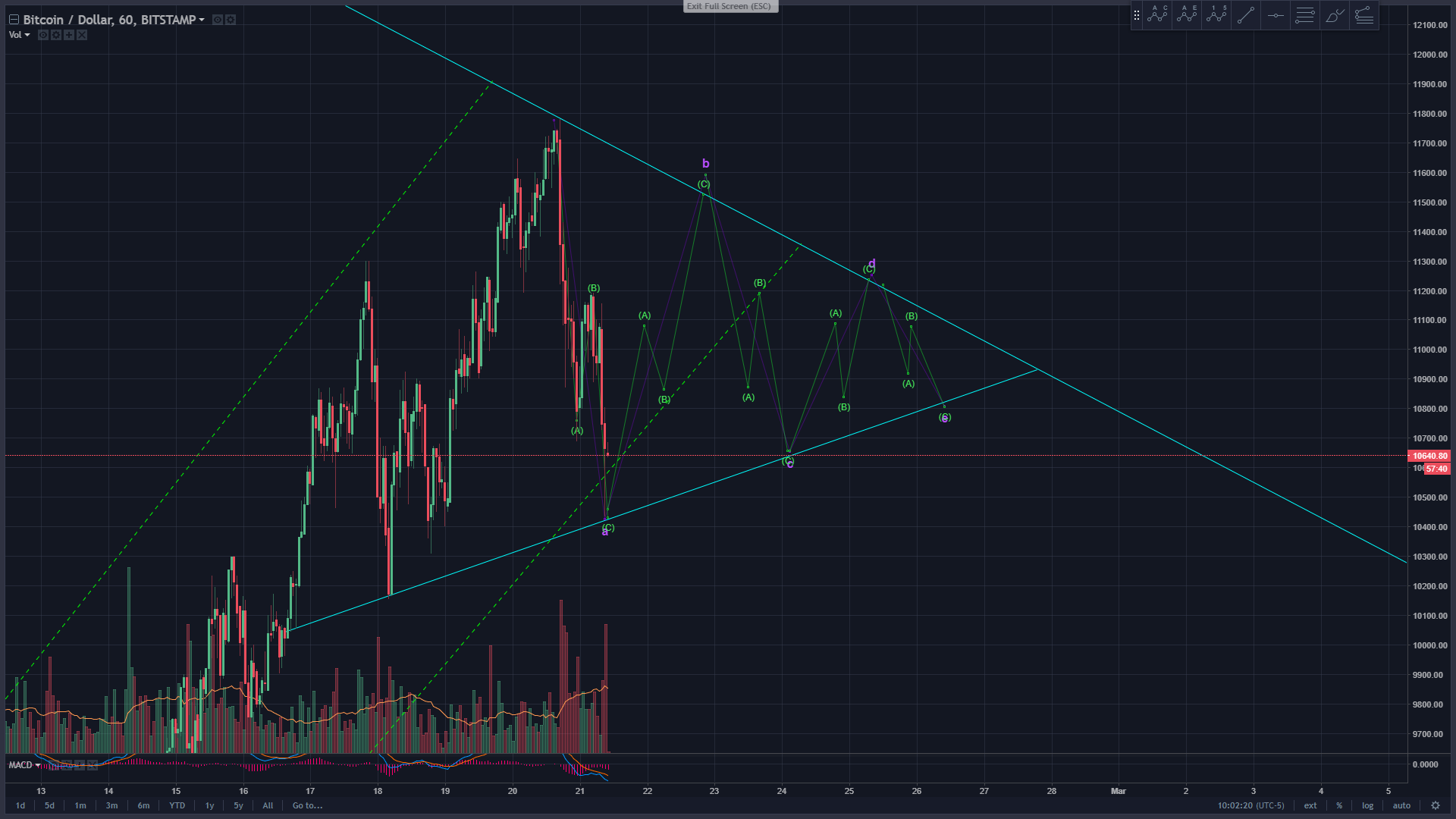Select the brush drawing tool
The height and width of the screenshot is (819, 1456).
pos(1334,14)
